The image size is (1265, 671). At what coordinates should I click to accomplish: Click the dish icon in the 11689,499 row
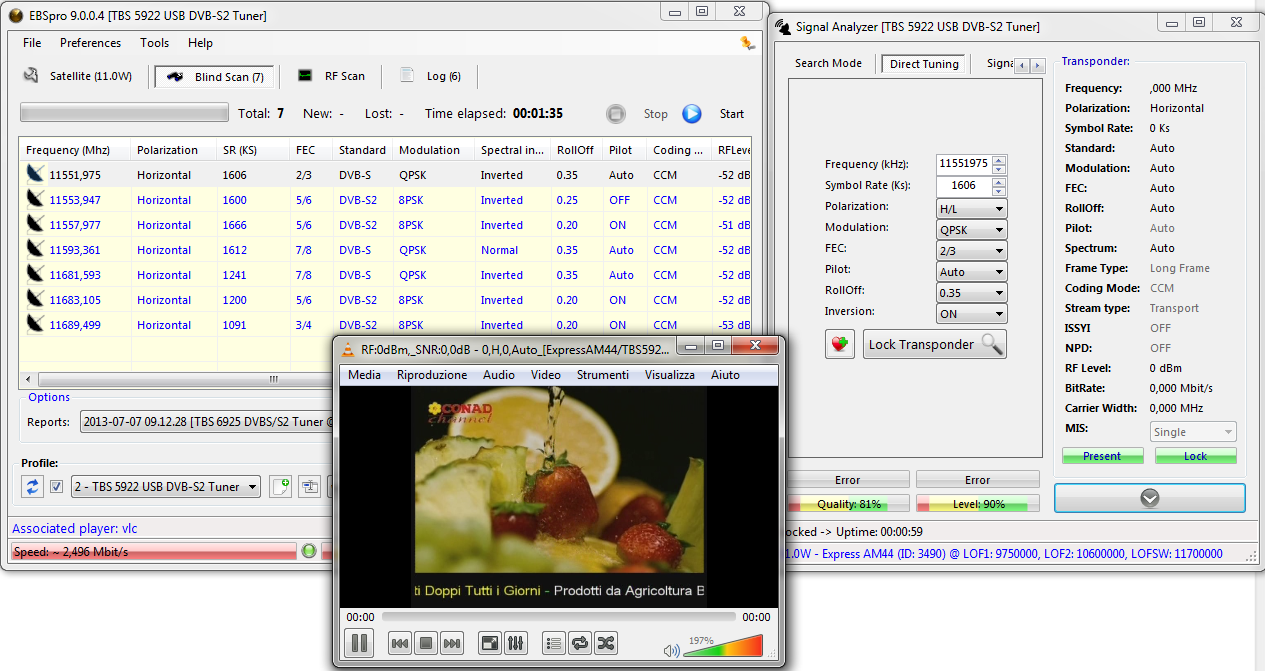36,325
